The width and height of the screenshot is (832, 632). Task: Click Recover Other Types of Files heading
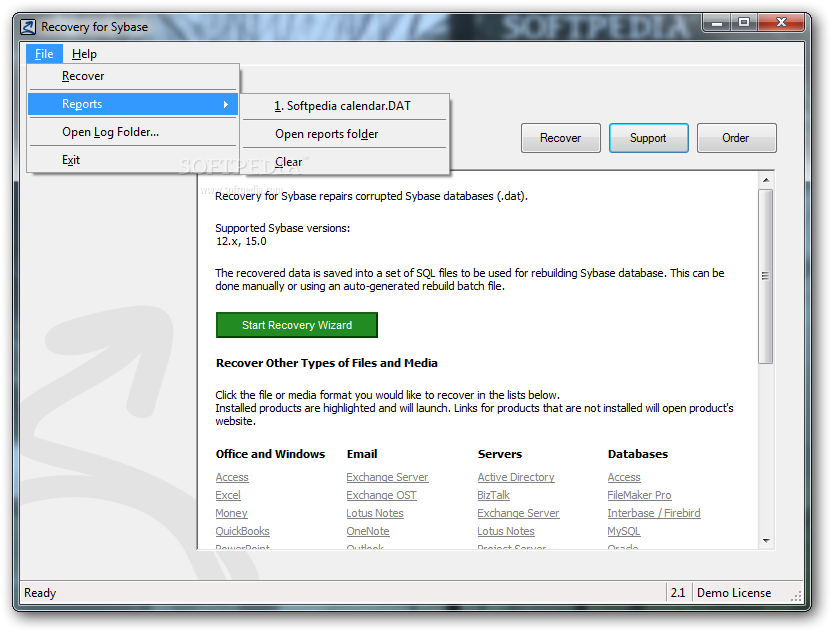pos(327,363)
